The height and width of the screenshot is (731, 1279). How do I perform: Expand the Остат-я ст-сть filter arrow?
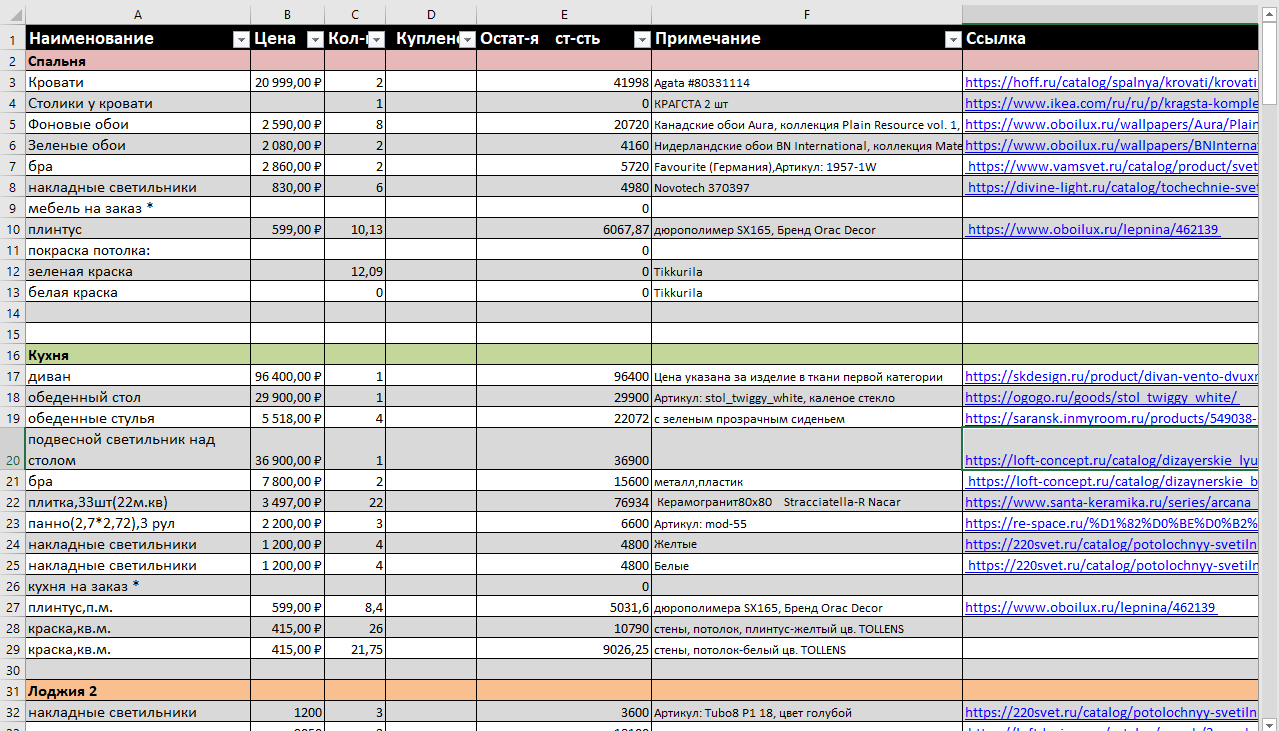pyautogui.click(x=641, y=39)
